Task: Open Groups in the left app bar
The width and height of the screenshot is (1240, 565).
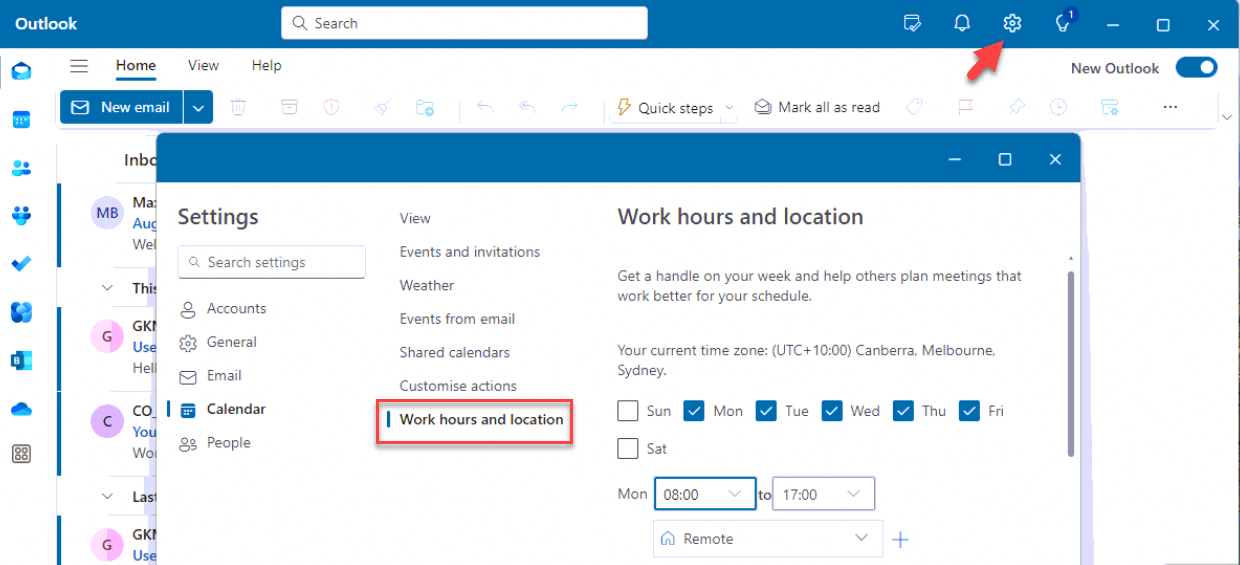Action: click(21, 215)
